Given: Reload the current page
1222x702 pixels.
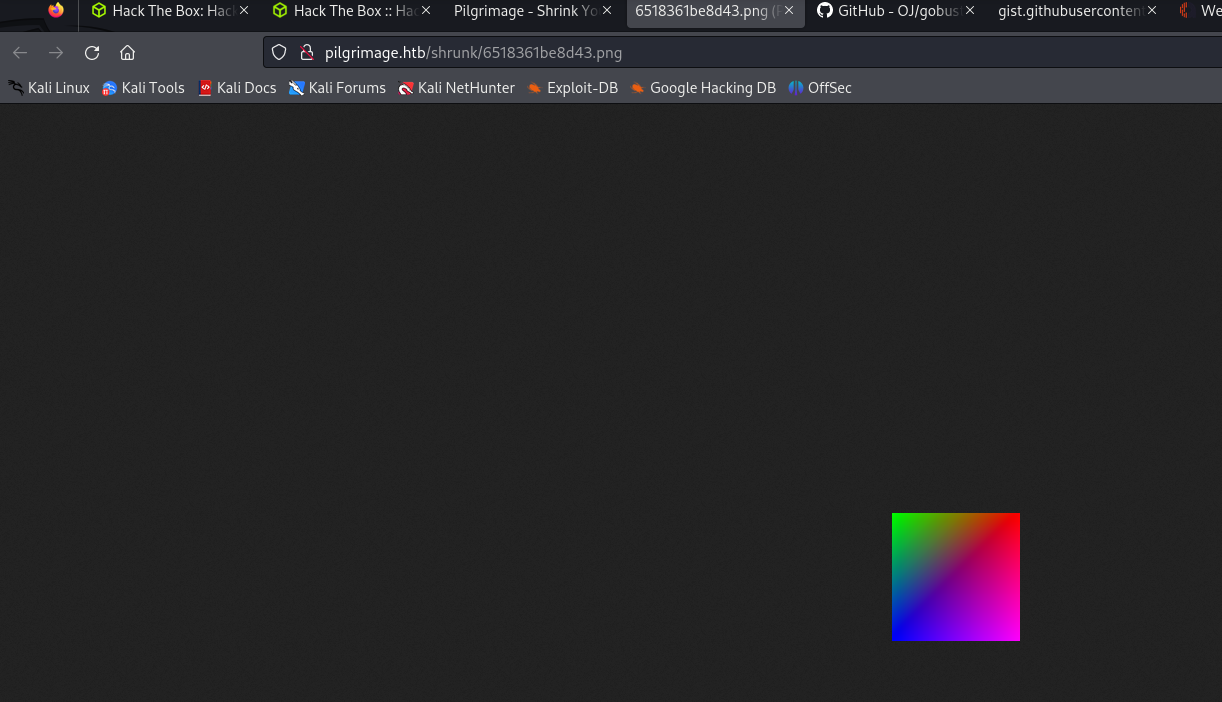Looking at the screenshot, I should click(92, 53).
